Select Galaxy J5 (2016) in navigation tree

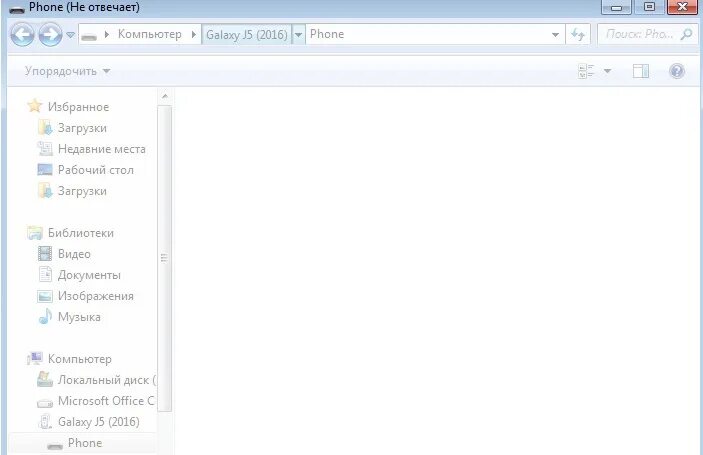(x=99, y=422)
